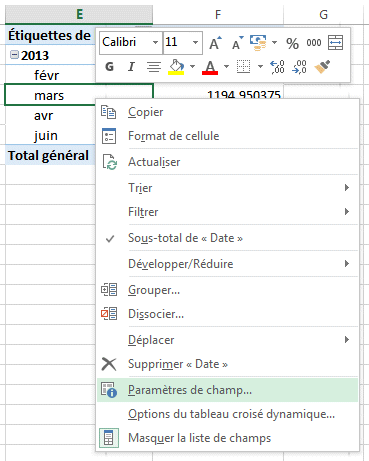Increase font size in mini toolbar
369x461 pixels.
[215, 43]
